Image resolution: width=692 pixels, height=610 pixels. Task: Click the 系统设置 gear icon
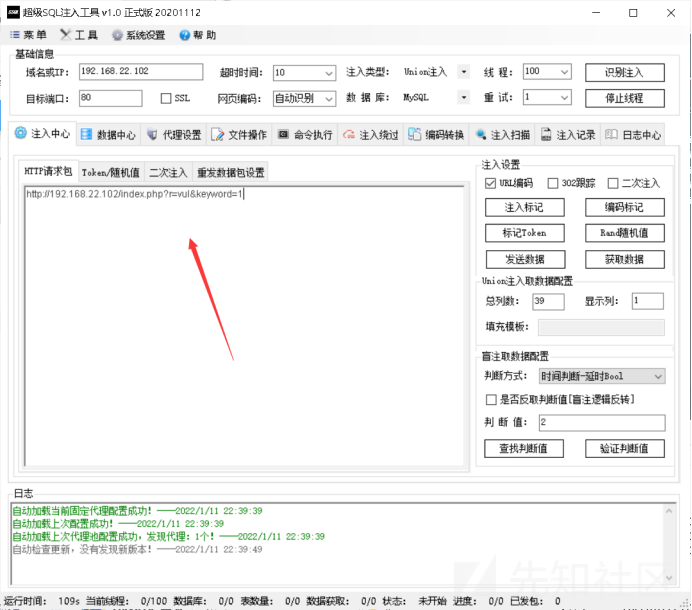(x=117, y=35)
